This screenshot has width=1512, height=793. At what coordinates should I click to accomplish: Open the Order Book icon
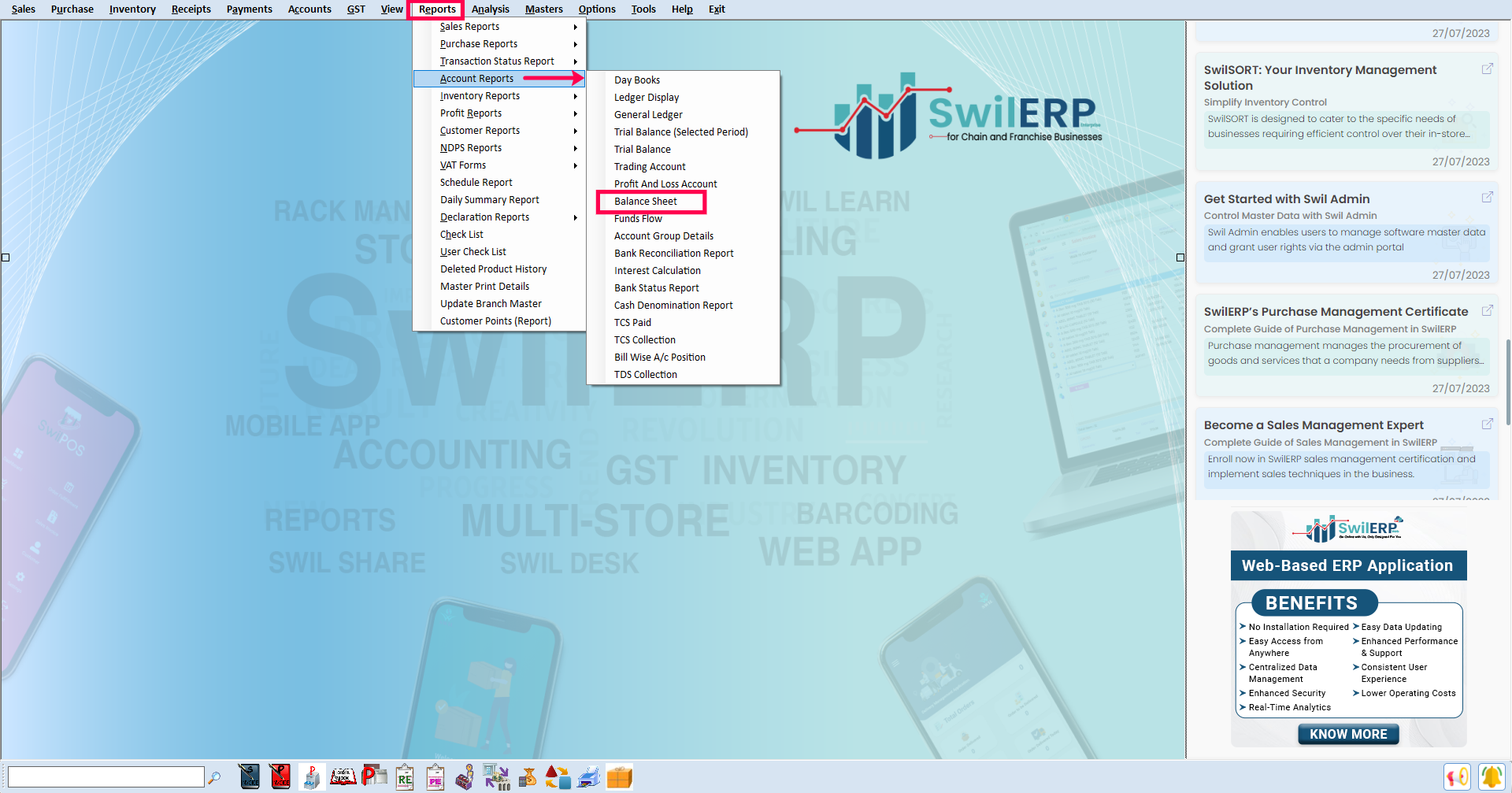[343, 776]
